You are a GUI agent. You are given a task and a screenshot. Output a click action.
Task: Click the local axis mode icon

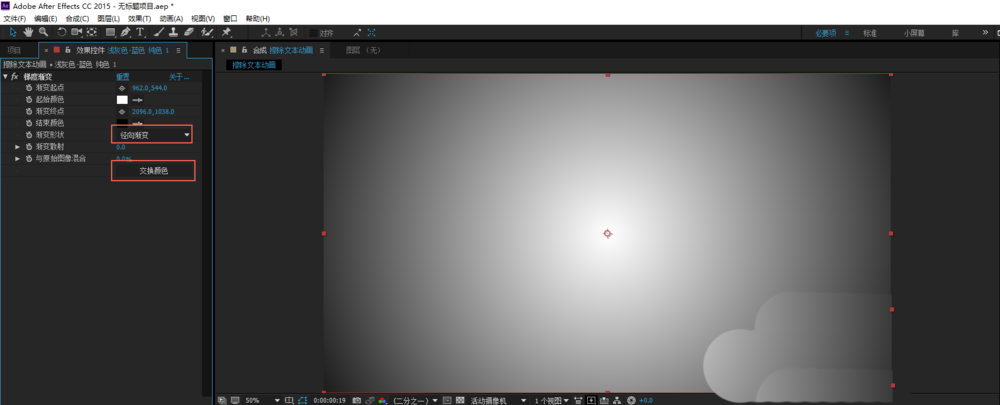coord(266,32)
